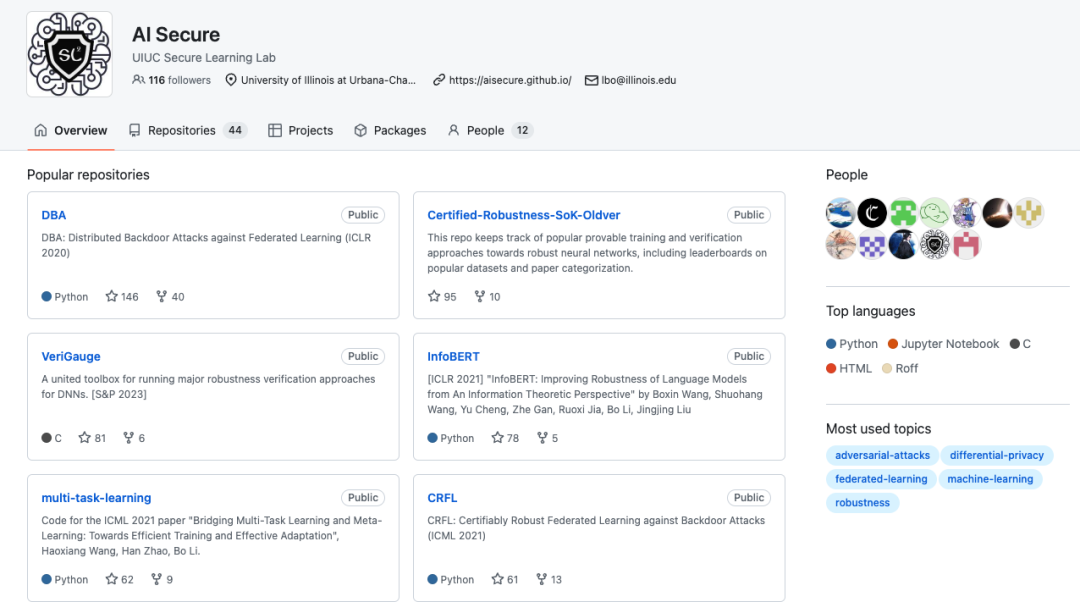Open the InfoBERT repository

pyautogui.click(x=453, y=356)
